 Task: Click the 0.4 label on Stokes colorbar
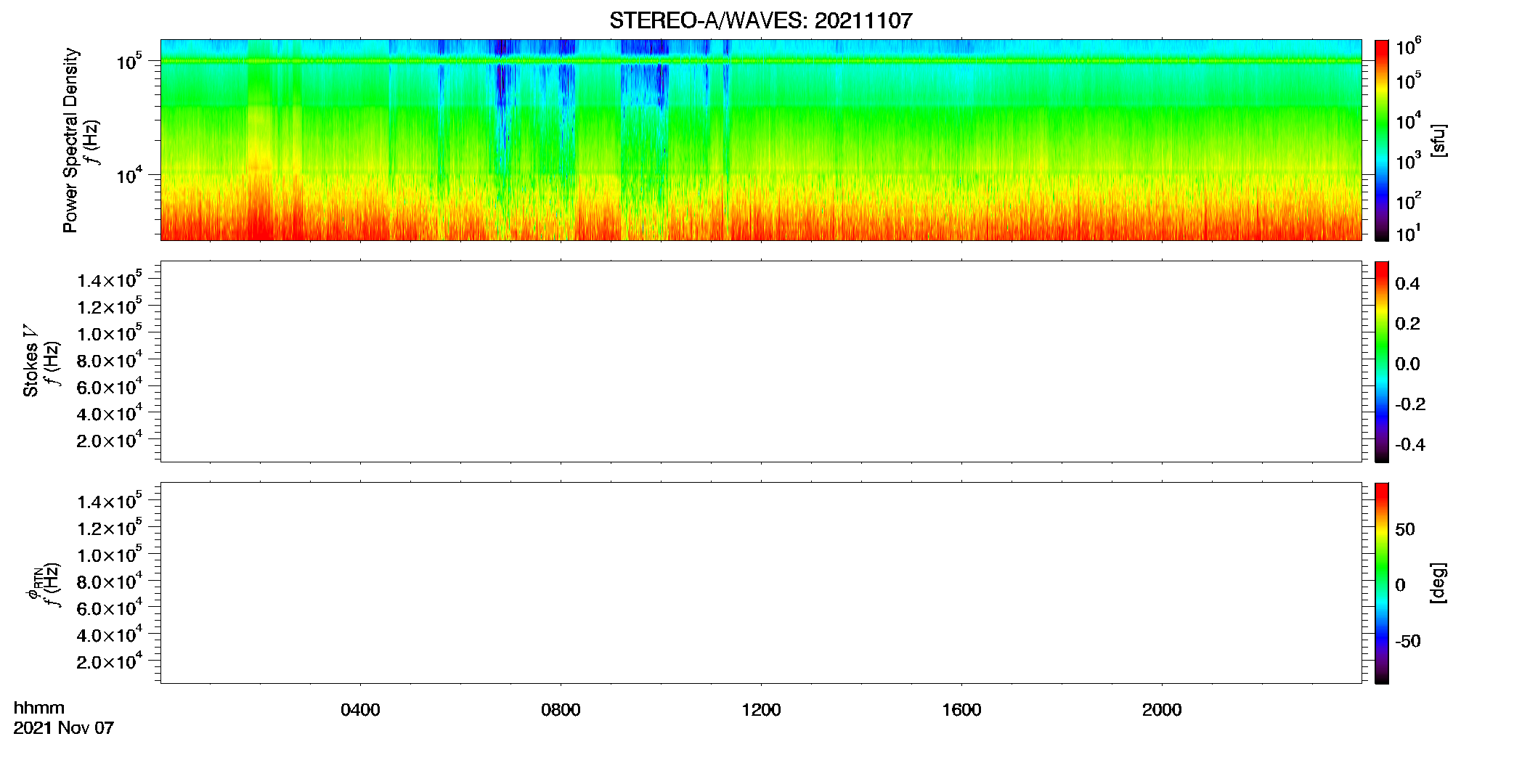point(1407,284)
